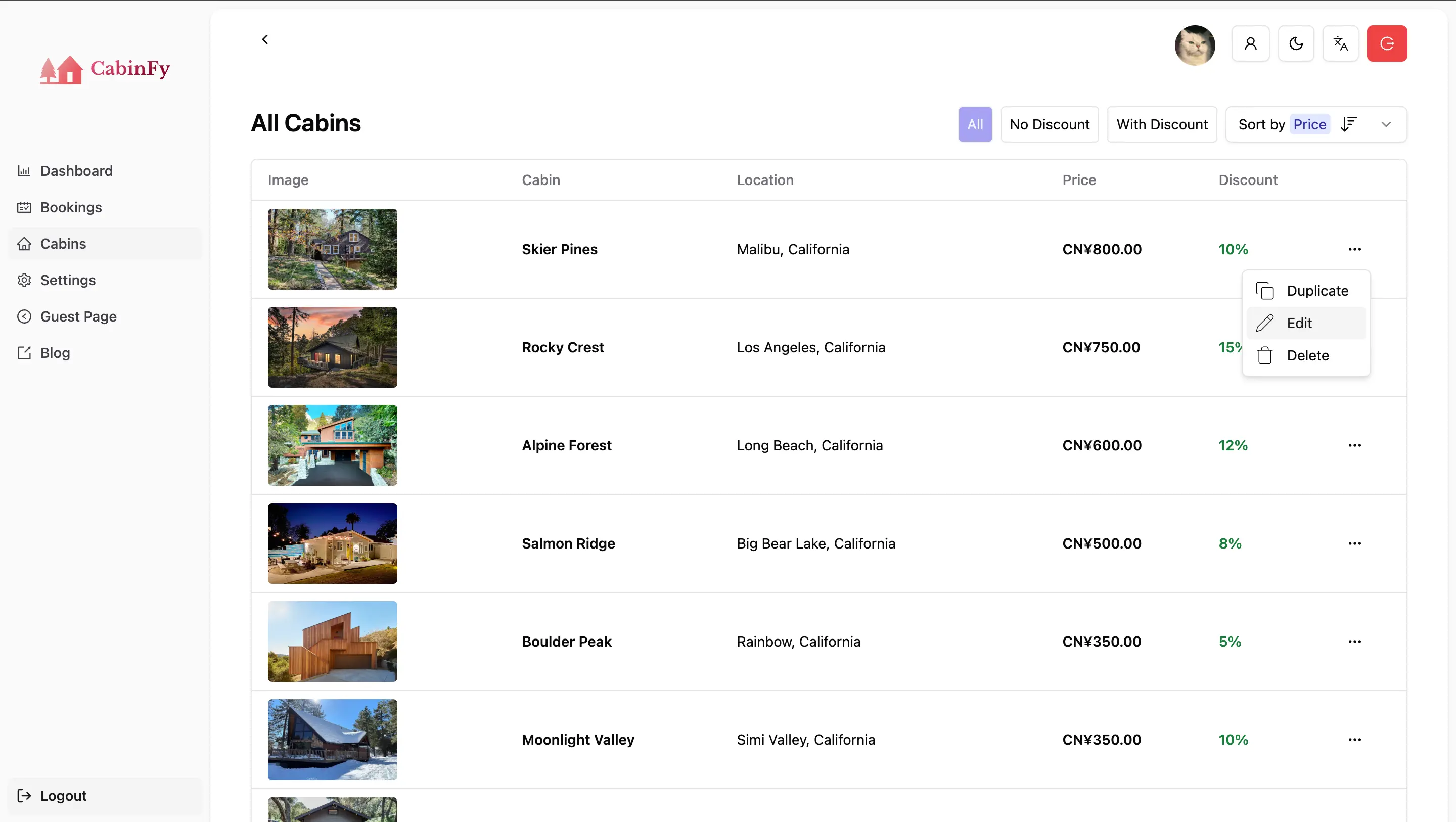
Task: Select the All filter
Action: tap(975, 124)
